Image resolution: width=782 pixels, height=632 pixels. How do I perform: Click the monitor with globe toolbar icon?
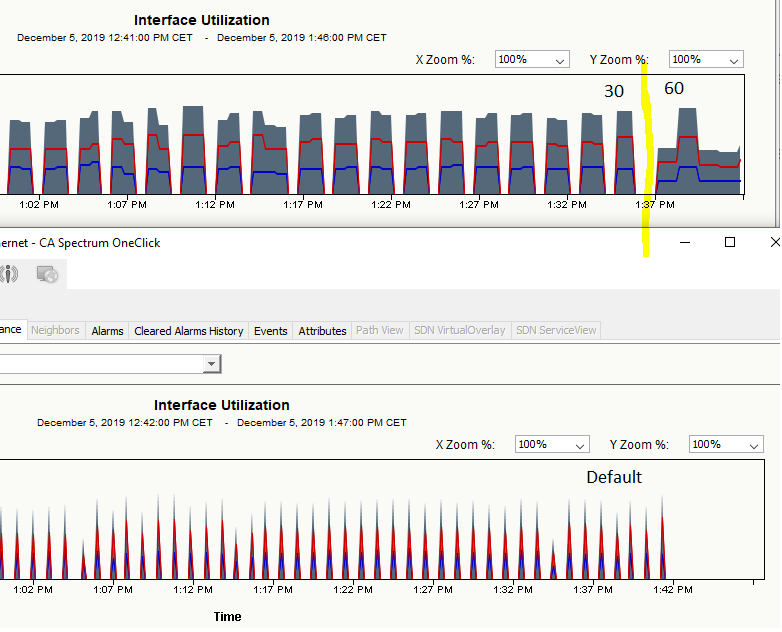pos(47,274)
